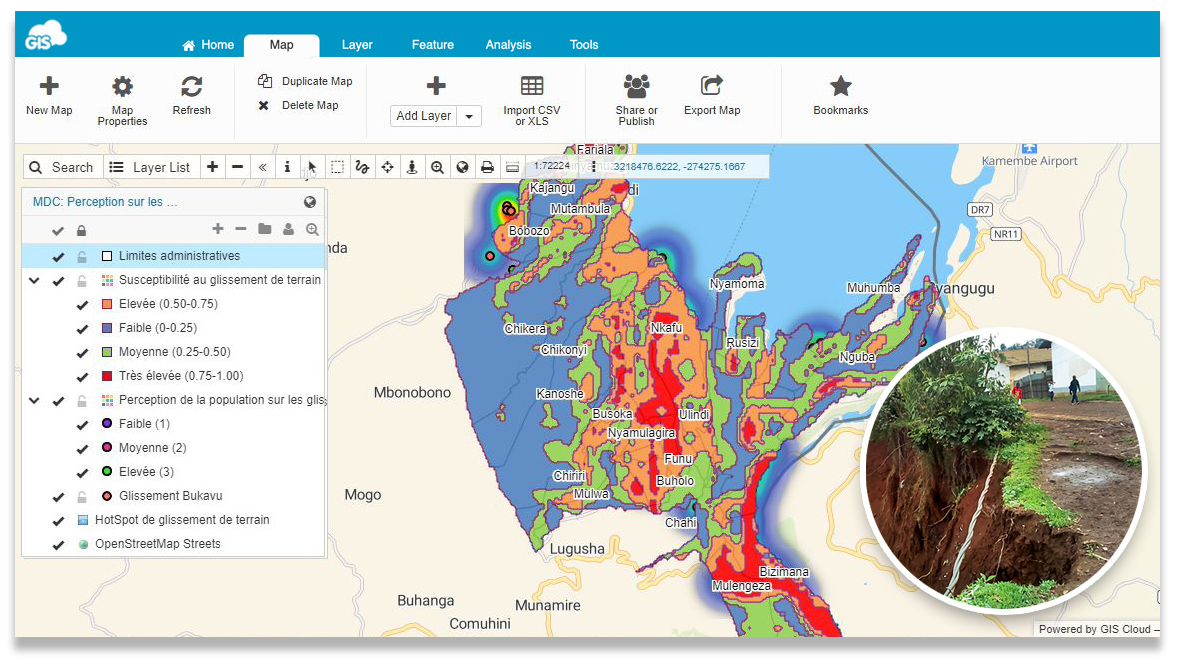The height and width of the screenshot is (665, 1177).
Task: Toggle lock on Limites administratives layer
Action: (x=82, y=257)
